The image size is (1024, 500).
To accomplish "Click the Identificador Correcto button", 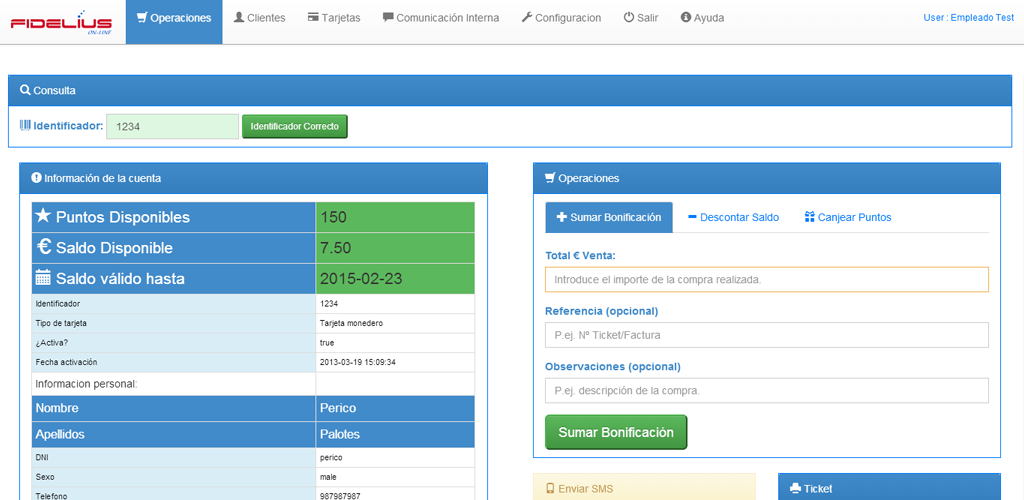I will point(295,127).
